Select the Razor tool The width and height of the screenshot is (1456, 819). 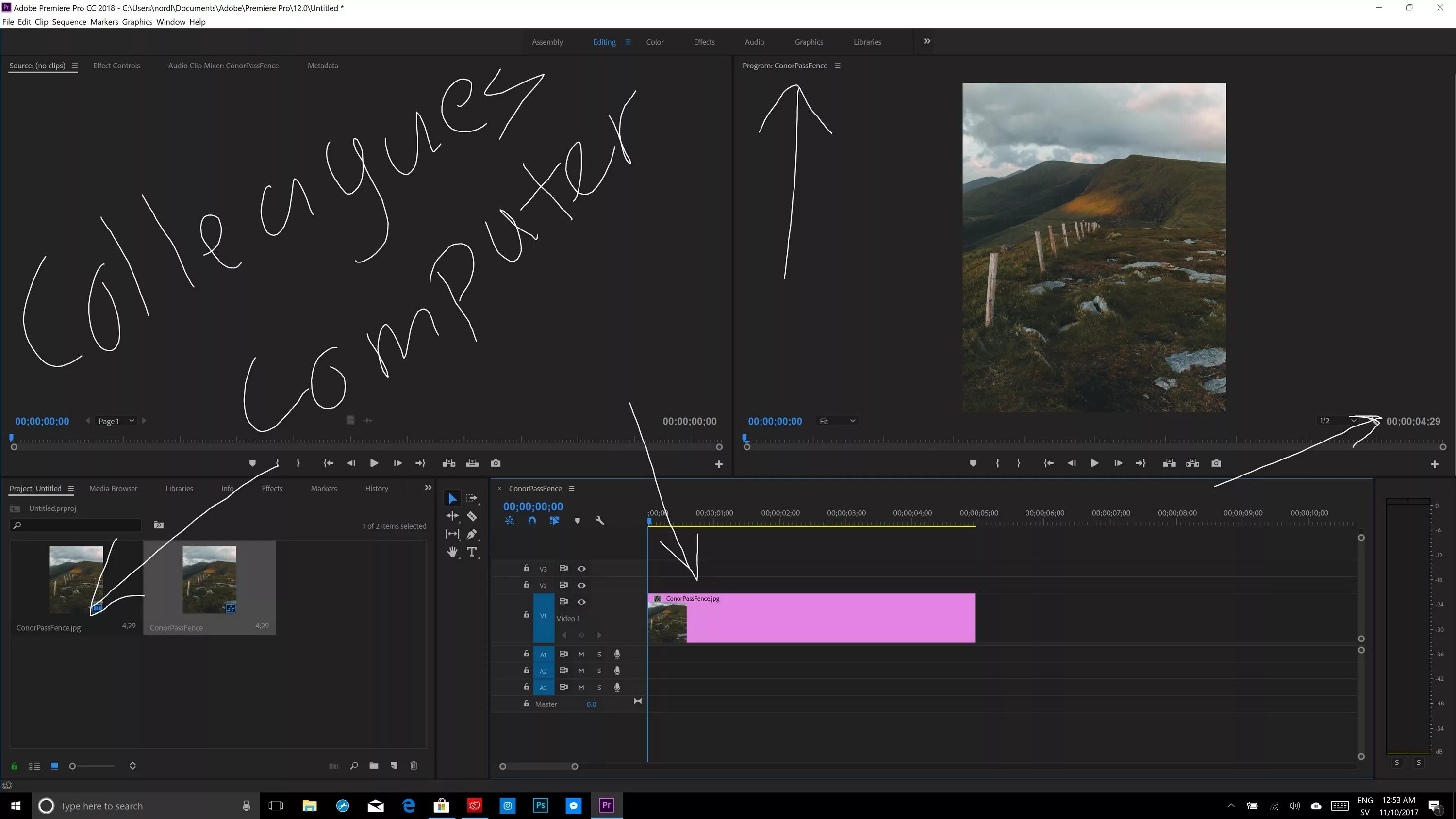point(471,516)
